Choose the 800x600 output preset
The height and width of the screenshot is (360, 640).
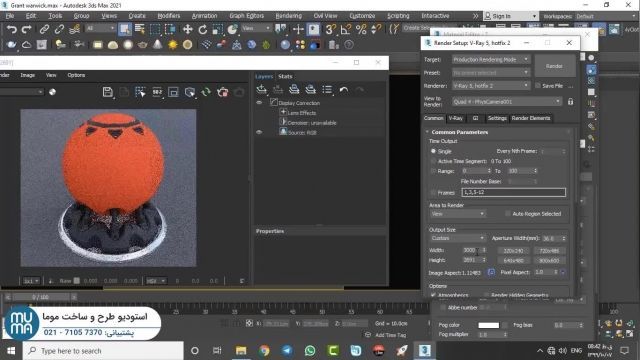click(549, 260)
